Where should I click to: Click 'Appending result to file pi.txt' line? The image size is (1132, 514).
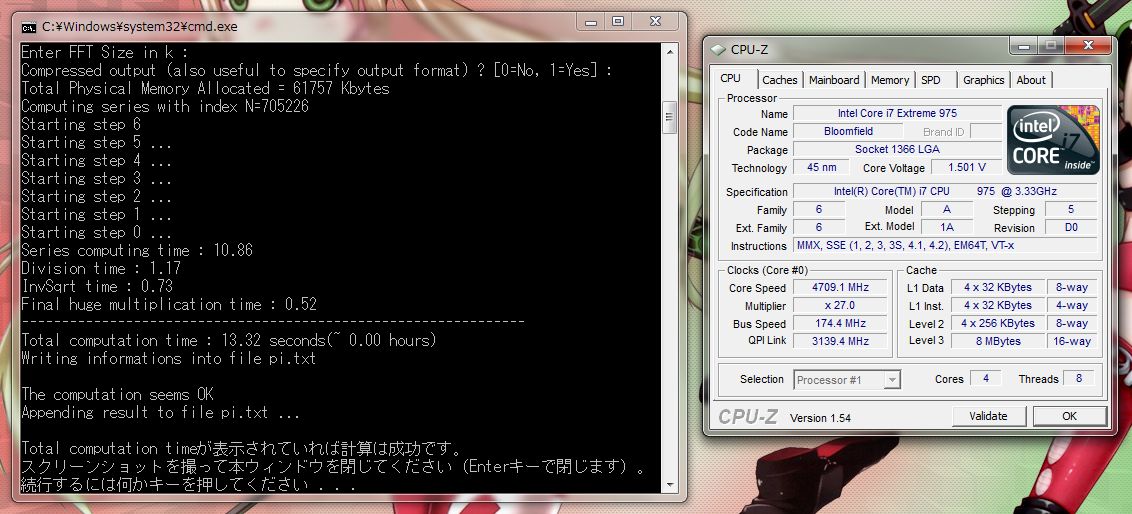pos(160,412)
